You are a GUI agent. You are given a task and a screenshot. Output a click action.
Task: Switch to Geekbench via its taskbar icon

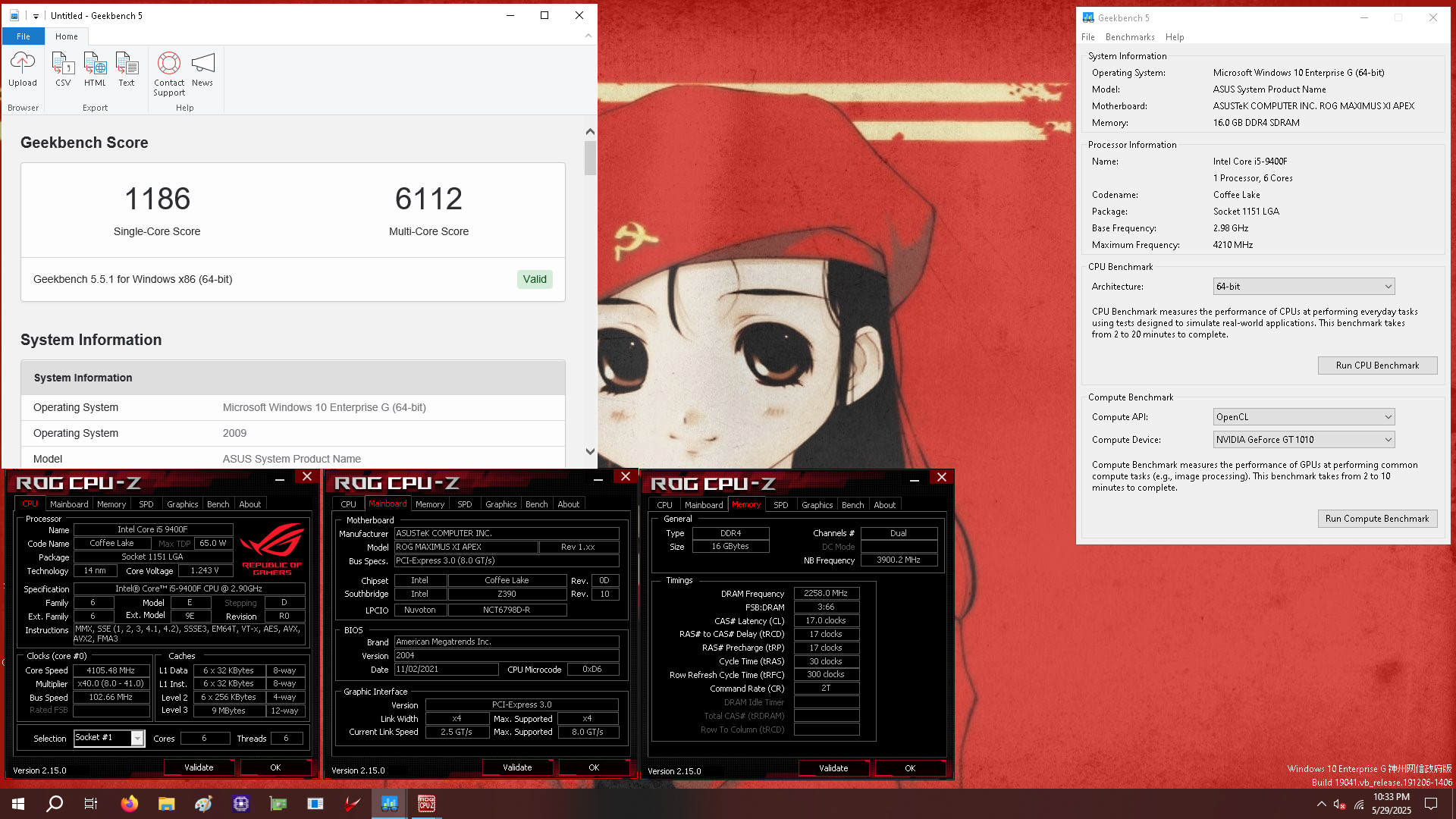pos(390,804)
